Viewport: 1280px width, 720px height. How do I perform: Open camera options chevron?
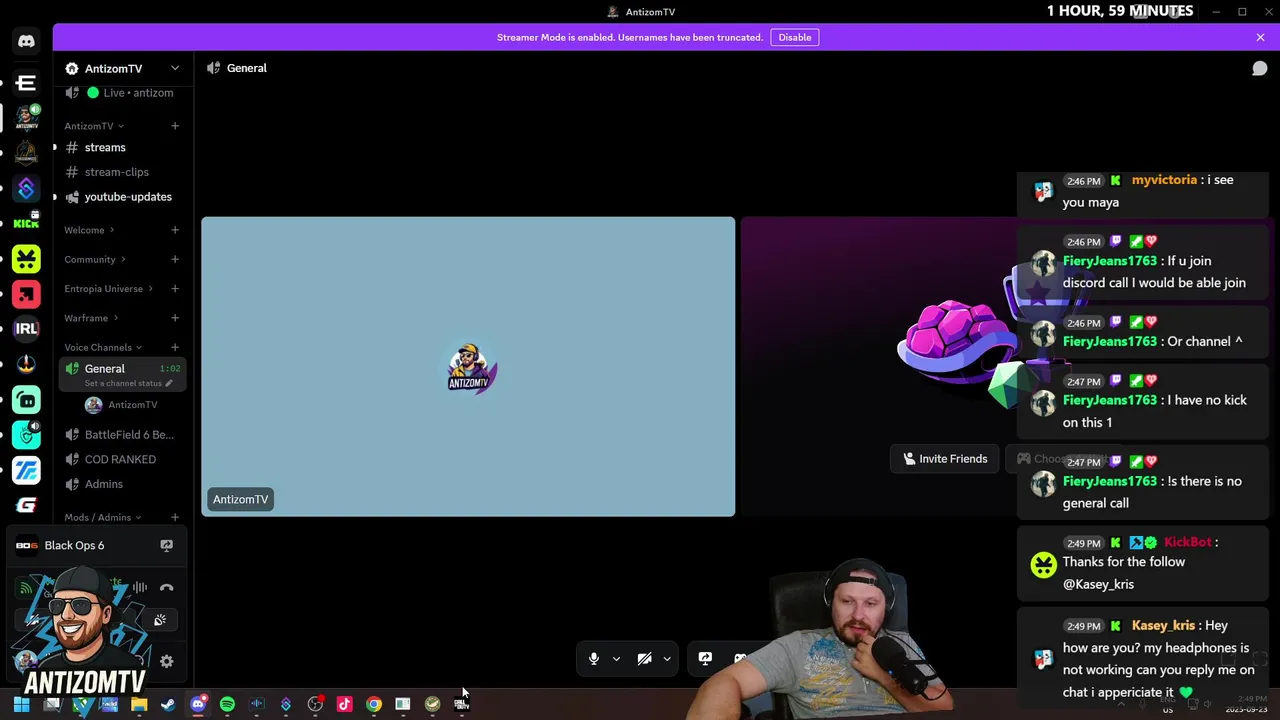[667, 659]
